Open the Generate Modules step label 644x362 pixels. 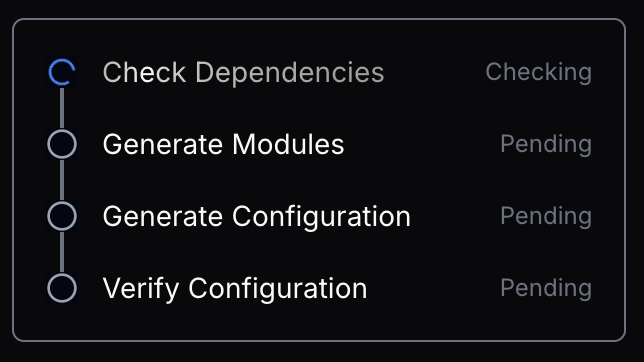(223, 145)
